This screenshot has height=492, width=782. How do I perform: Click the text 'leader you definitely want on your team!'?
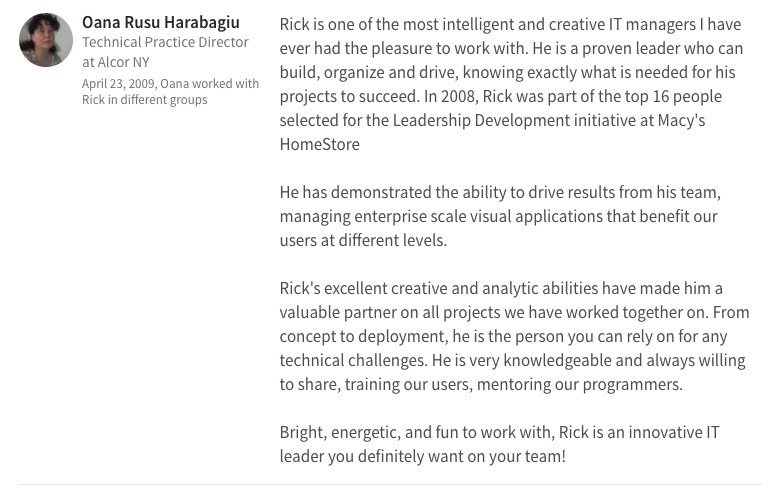pos(422,456)
